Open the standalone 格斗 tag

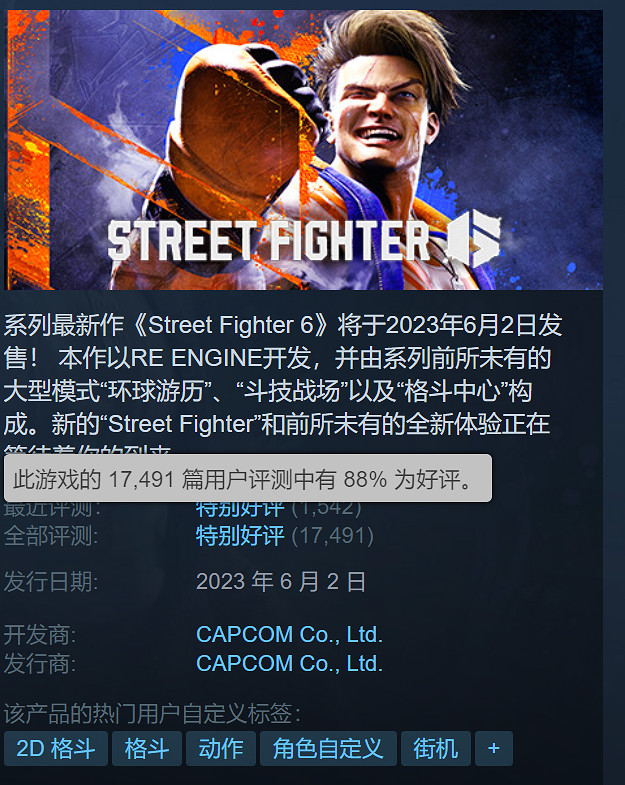coord(147,748)
